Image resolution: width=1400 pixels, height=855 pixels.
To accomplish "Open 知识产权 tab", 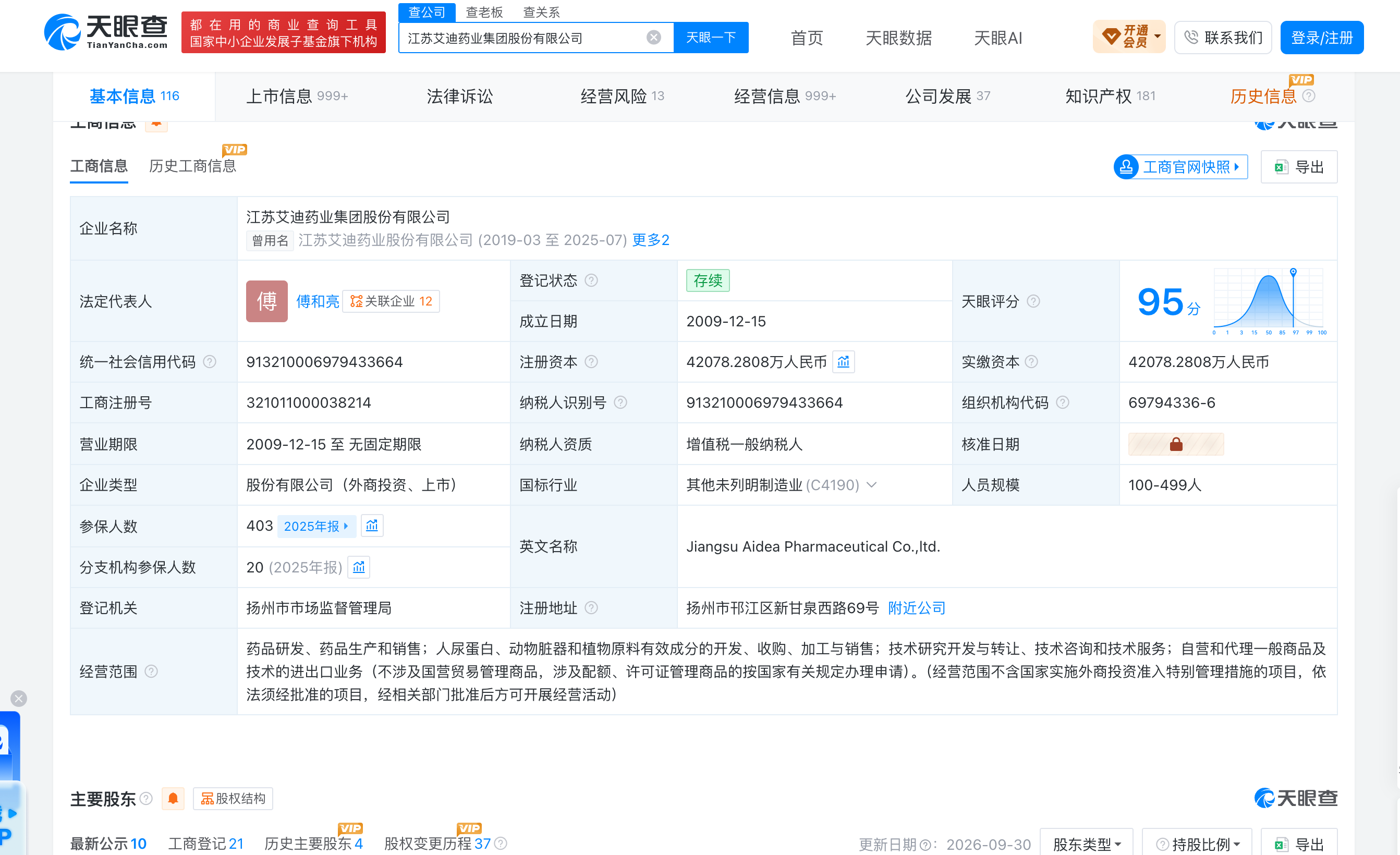I will (1110, 96).
